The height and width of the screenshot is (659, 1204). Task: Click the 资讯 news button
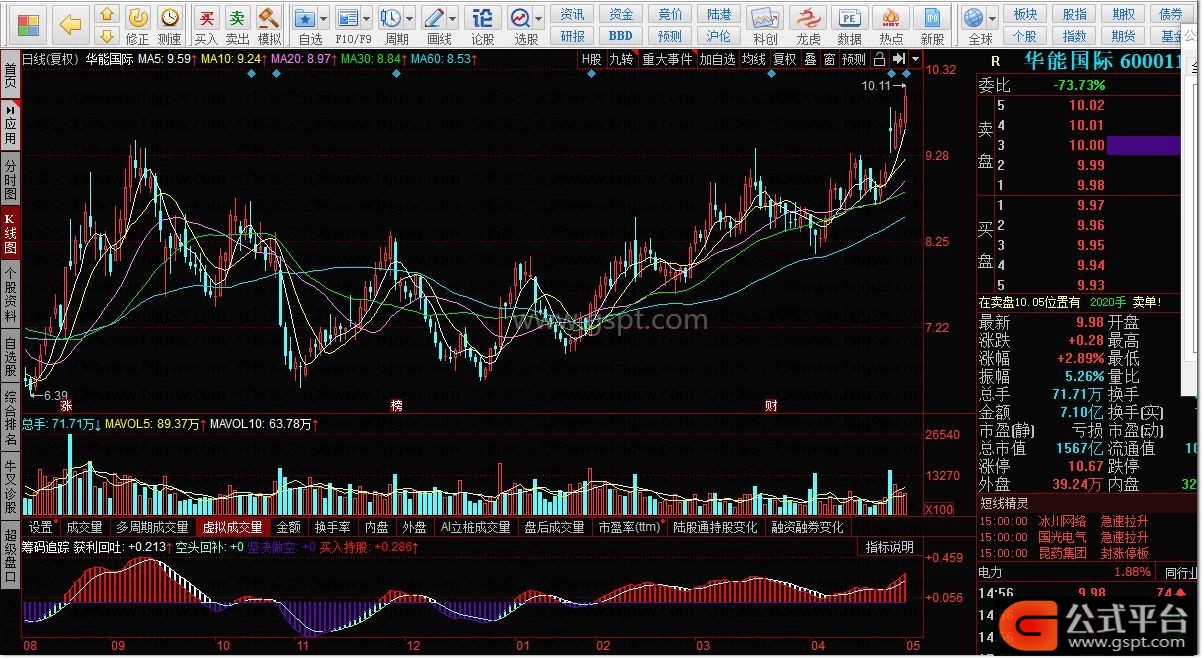tap(573, 14)
